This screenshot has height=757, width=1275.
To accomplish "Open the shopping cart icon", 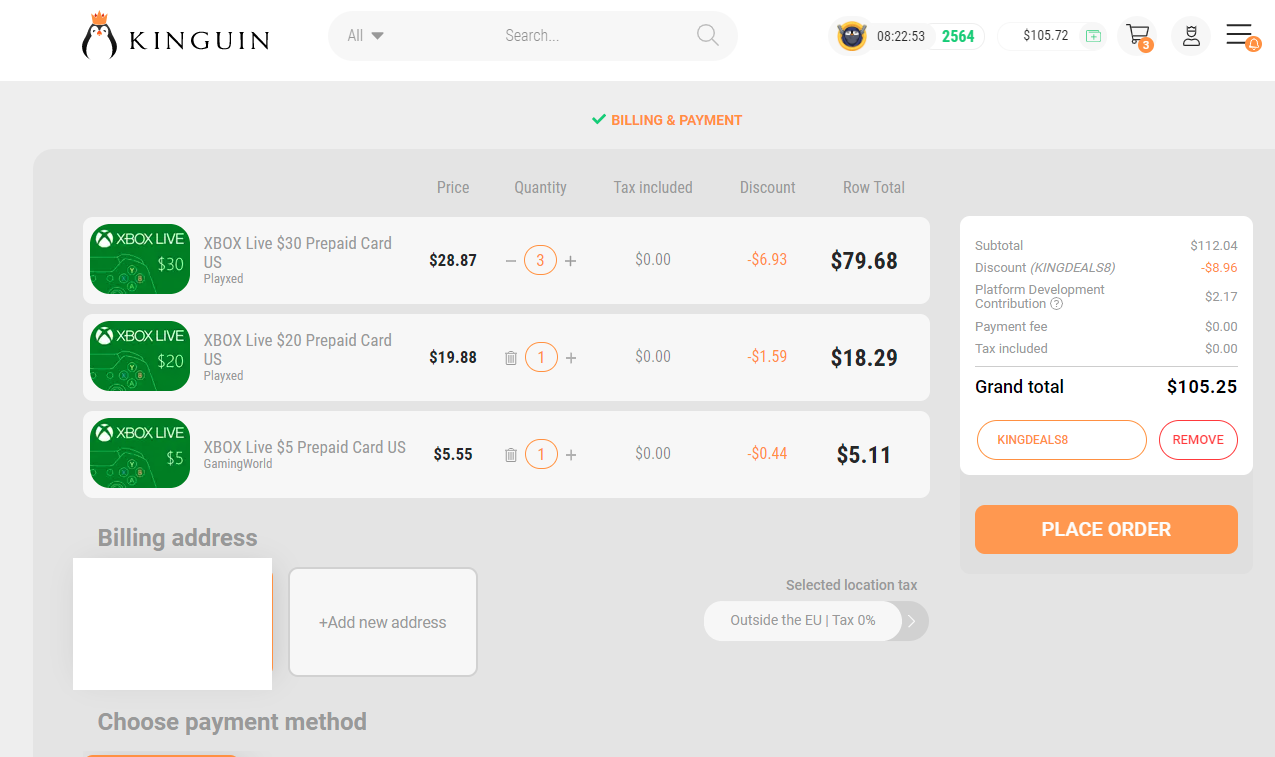I will [x=1137, y=36].
